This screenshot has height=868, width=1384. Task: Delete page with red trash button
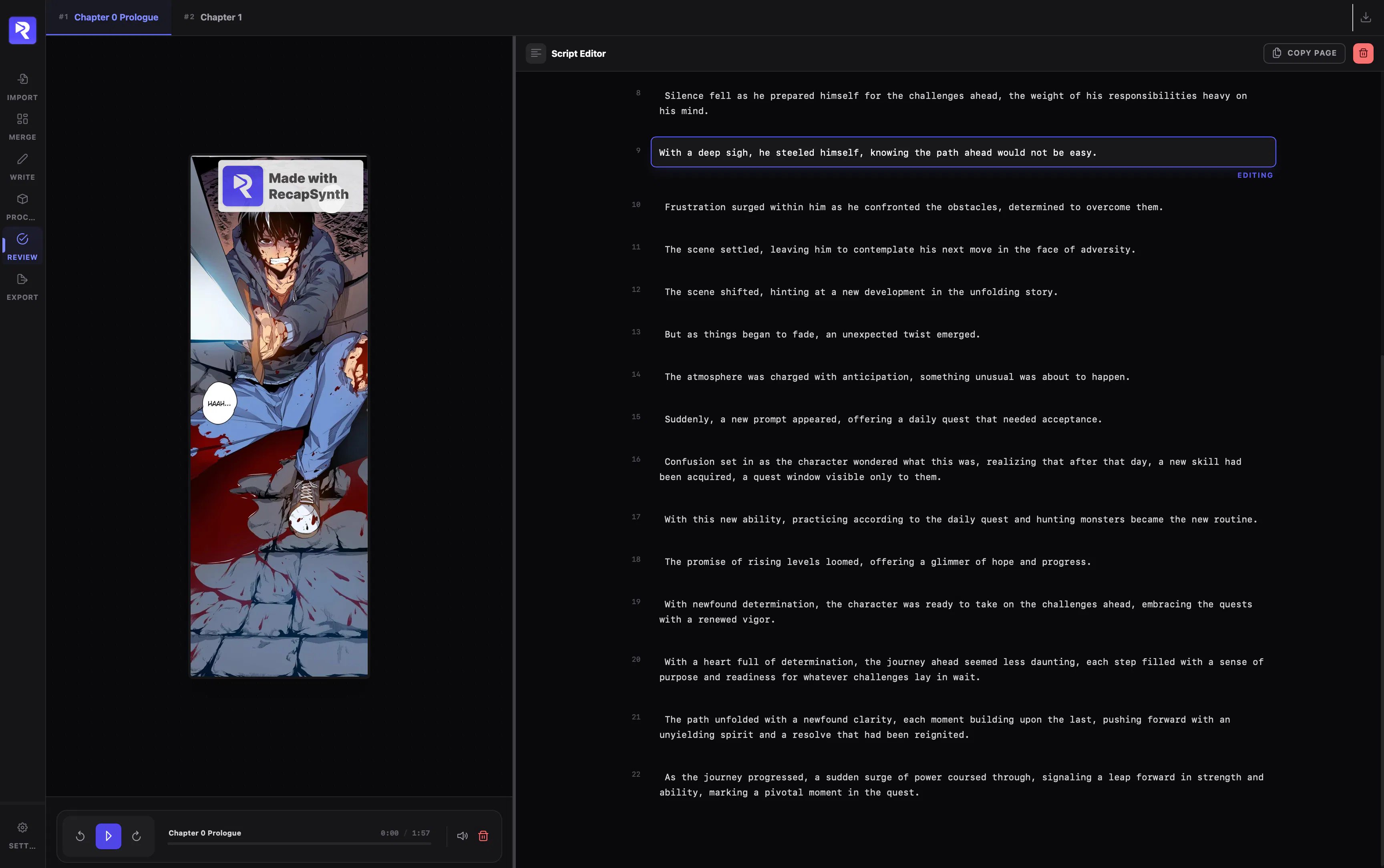coord(1363,53)
